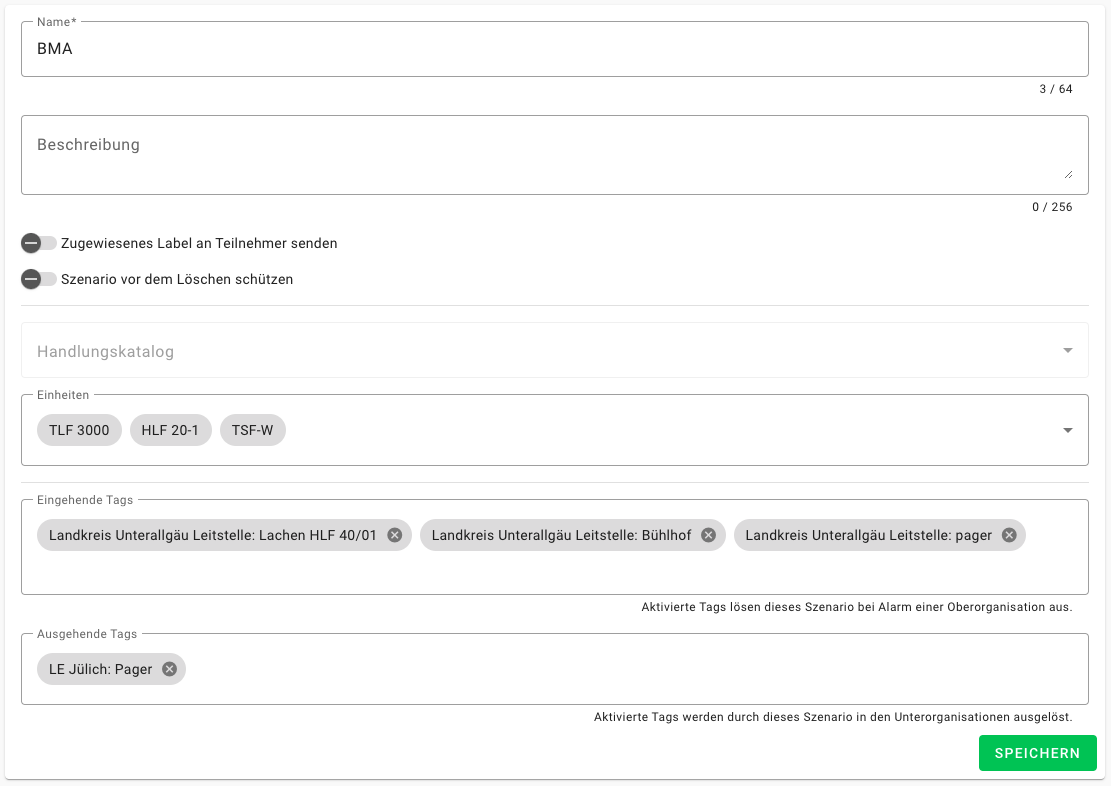Select the TLF 3000 unit chip
This screenshot has height=786, width=1111.
pyautogui.click(x=79, y=430)
